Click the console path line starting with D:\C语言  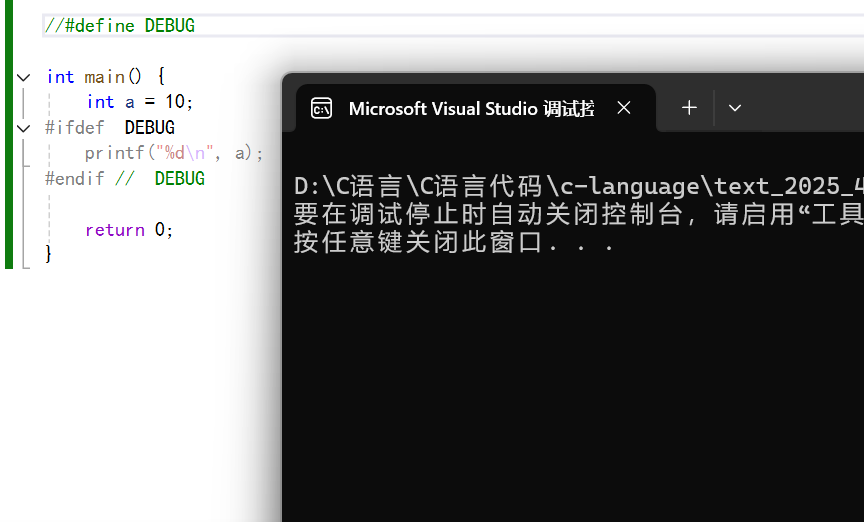click(579, 187)
